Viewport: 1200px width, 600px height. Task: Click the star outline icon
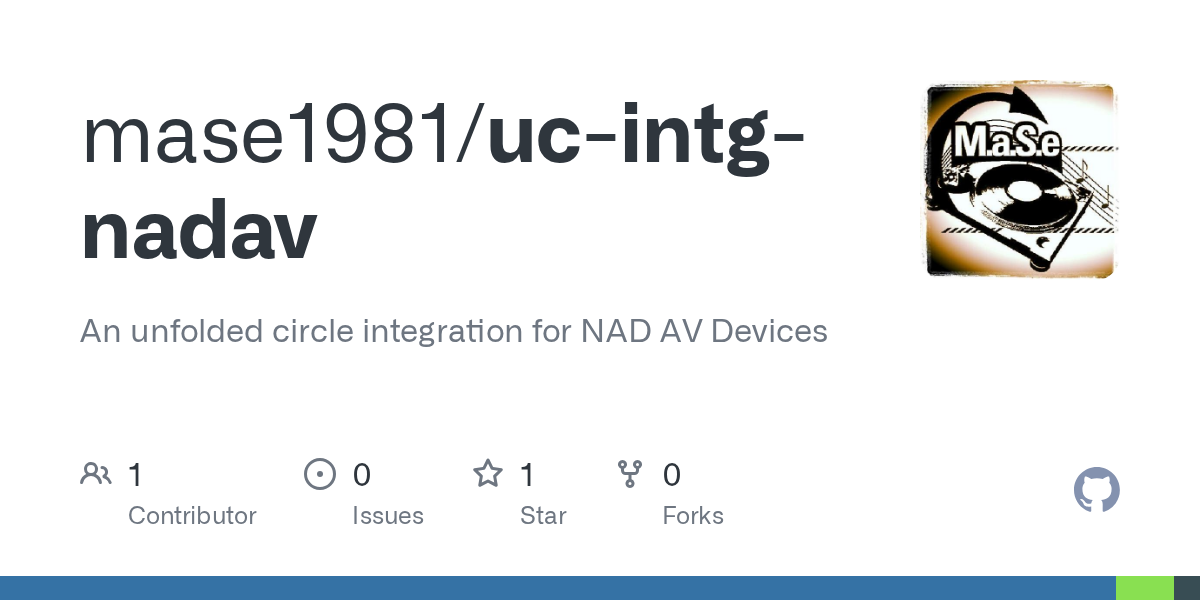487,474
